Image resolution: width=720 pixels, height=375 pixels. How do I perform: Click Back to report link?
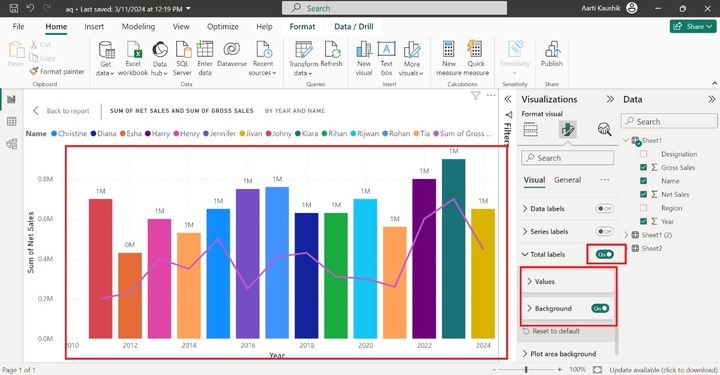61,111
